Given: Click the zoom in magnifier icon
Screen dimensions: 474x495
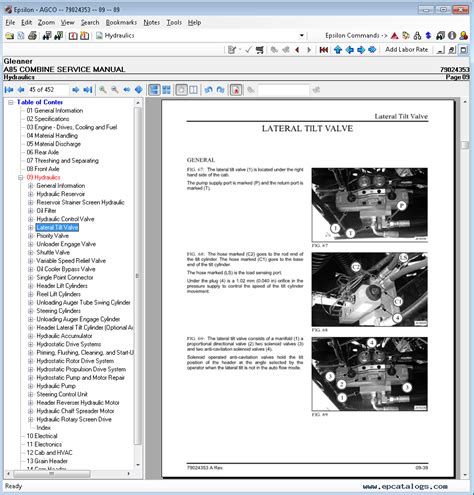Looking at the screenshot, I should click(x=103, y=90).
